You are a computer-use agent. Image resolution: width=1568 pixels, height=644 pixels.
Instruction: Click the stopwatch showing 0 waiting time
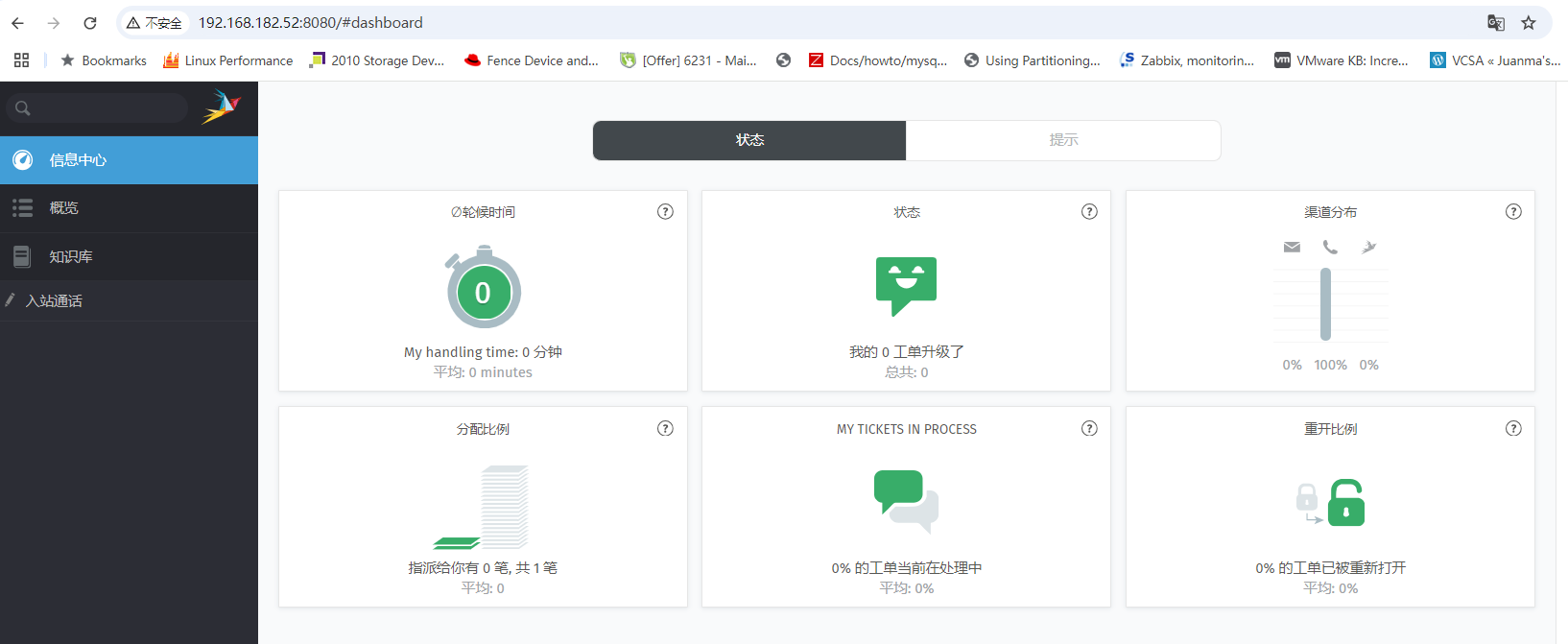483,287
